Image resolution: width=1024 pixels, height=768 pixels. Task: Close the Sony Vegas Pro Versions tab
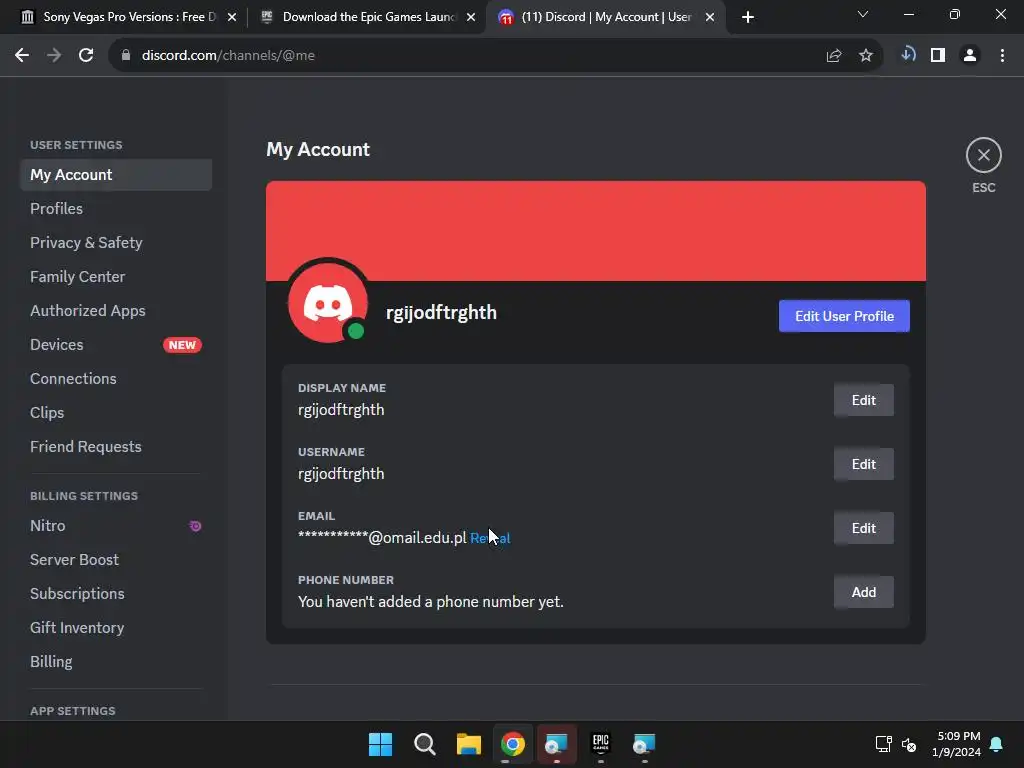[232, 17]
